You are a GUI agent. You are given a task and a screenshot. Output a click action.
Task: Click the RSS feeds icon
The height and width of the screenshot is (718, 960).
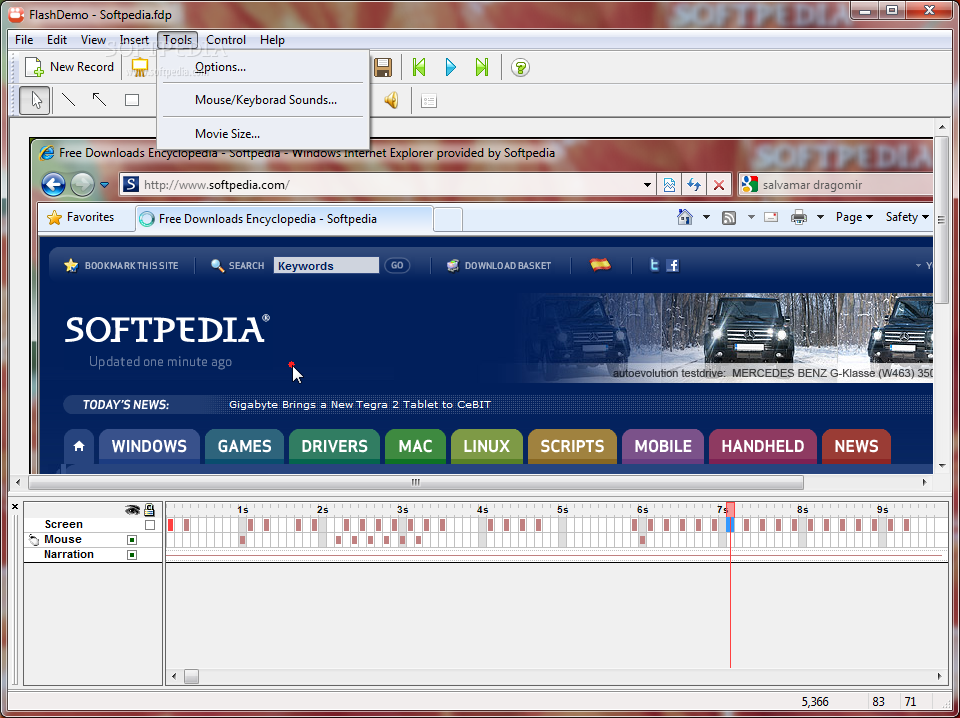click(729, 217)
